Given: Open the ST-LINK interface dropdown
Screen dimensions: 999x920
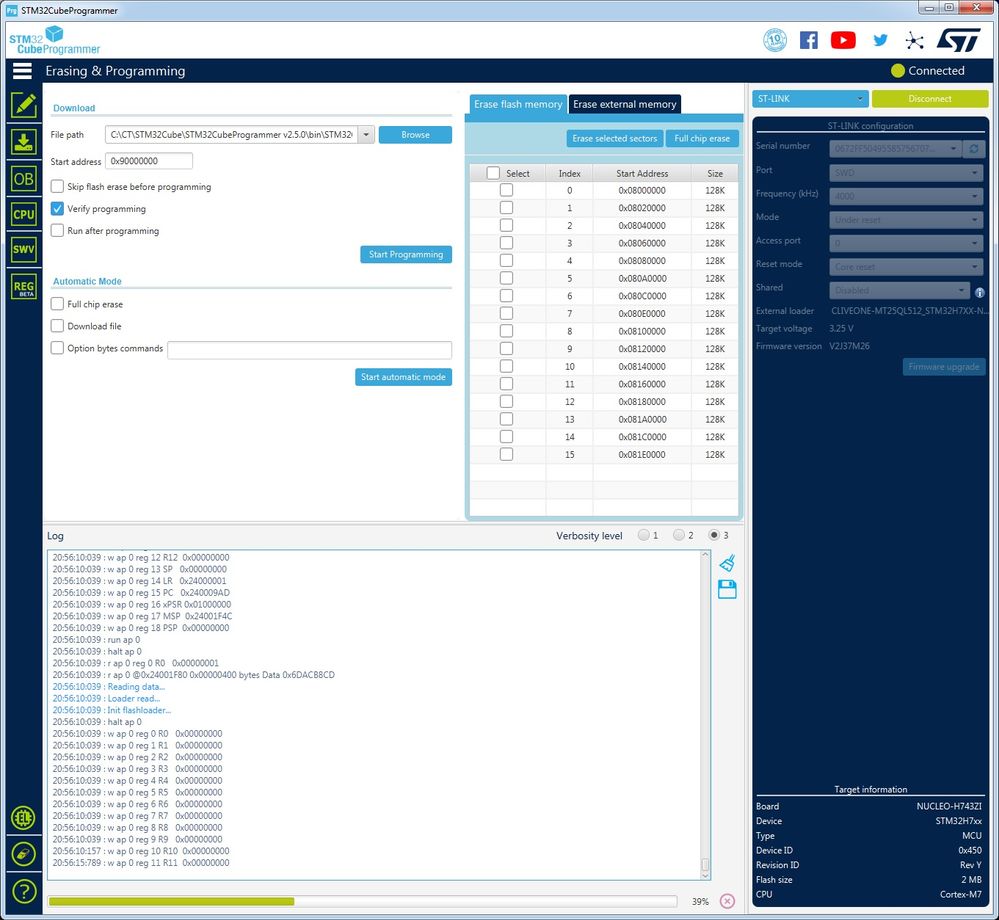Looking at the screenshot, I should [x=810, y=99].
